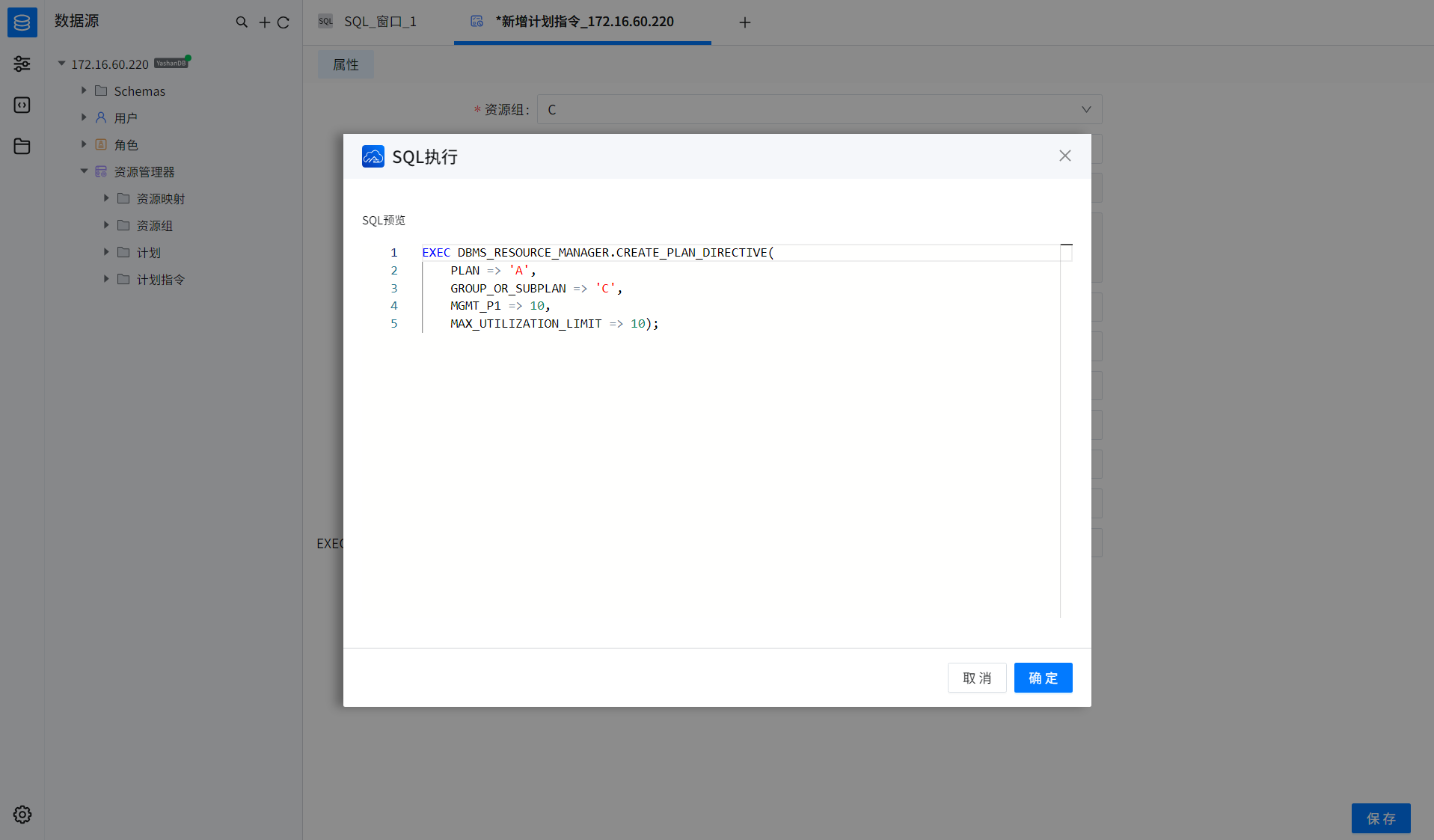The width and height of the screenshot is (1434, 840).
Task: Open the 属性 tab
Action: [346, 65]
